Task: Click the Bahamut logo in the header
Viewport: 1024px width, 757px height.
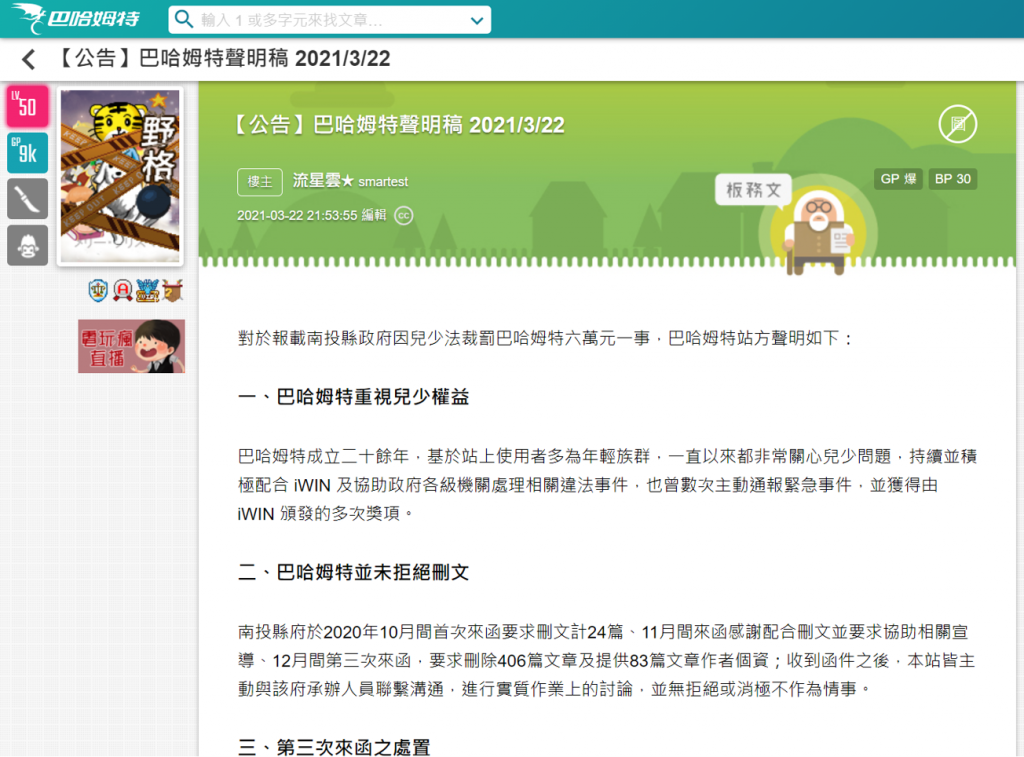Action: (75, 18)
